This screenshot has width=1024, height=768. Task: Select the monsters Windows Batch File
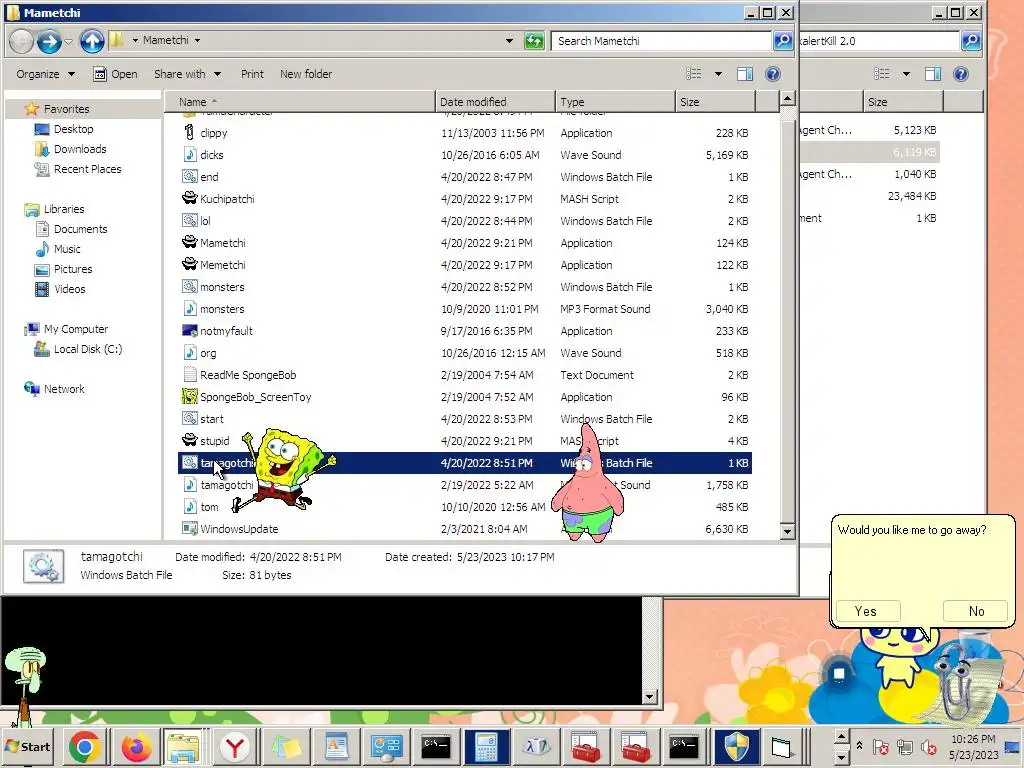464,287
